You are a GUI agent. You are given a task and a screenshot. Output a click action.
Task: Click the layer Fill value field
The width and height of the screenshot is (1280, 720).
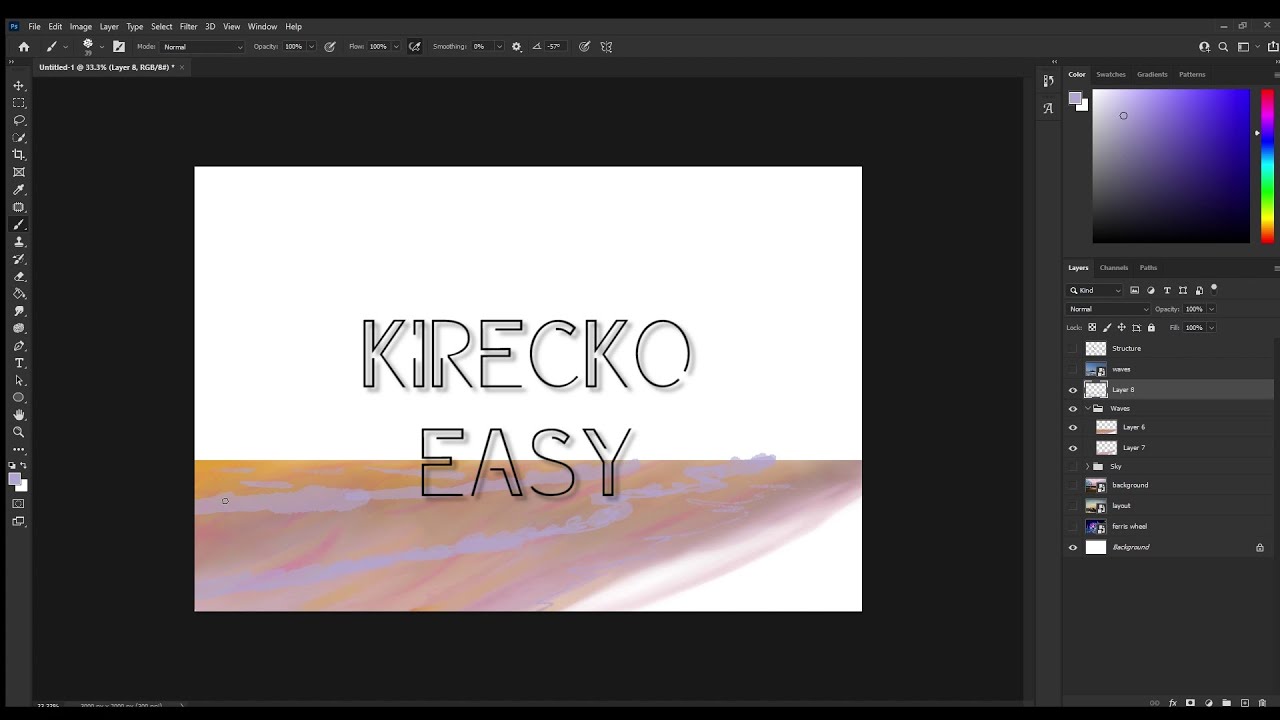point(1194,327)
